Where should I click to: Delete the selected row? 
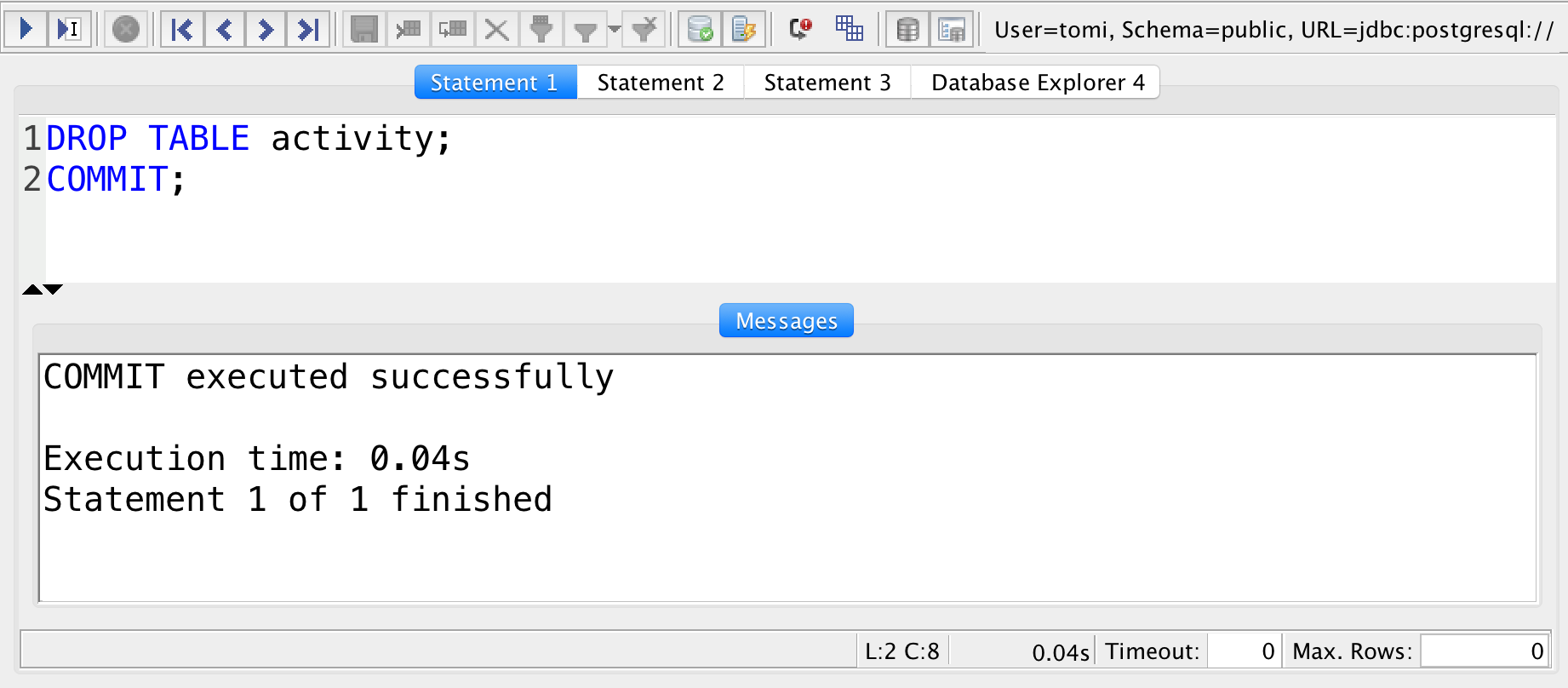coord(496,28)
